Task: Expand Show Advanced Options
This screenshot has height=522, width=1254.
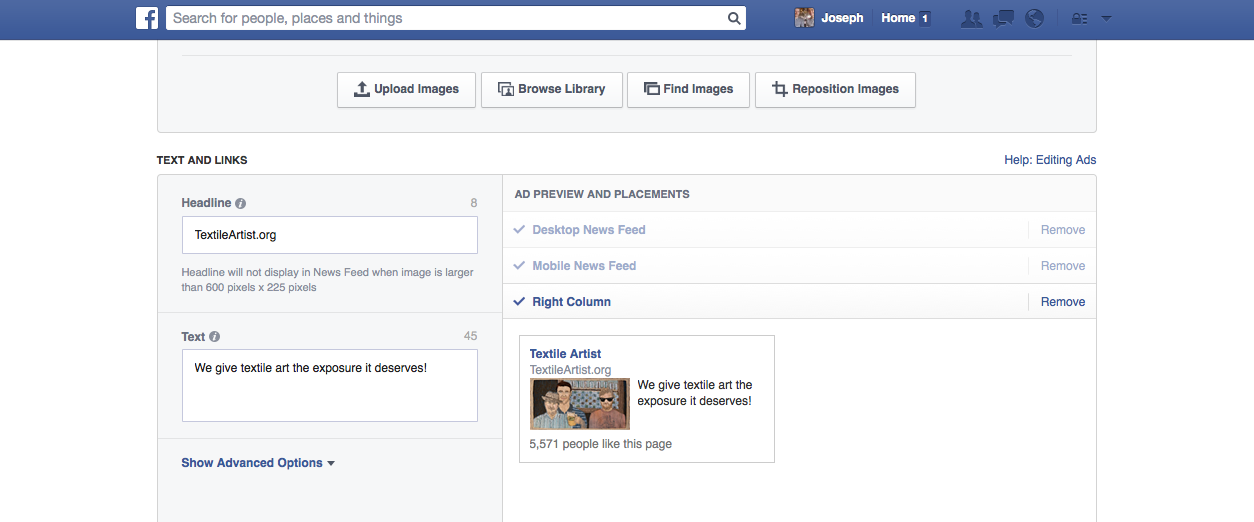Action: 258,463
